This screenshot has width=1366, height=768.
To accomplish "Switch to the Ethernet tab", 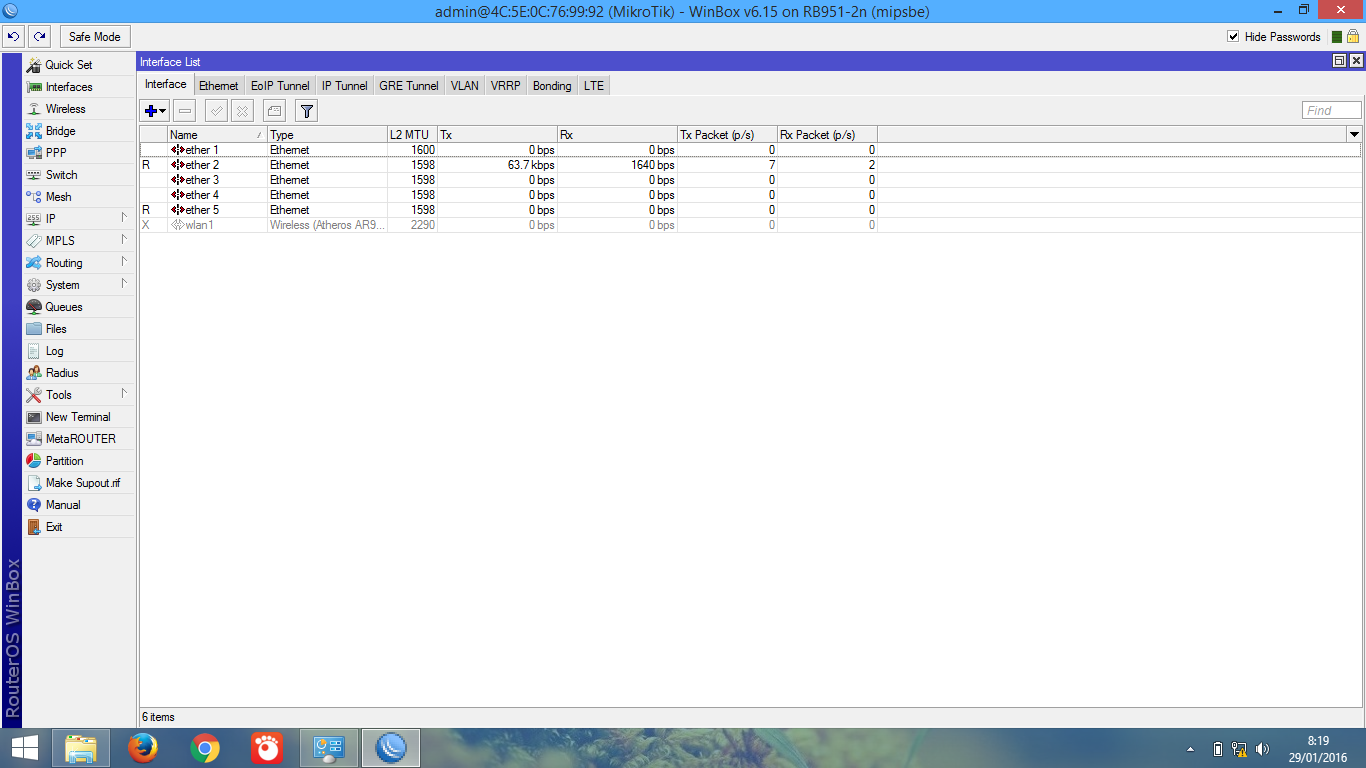I will tap(219, 86).
